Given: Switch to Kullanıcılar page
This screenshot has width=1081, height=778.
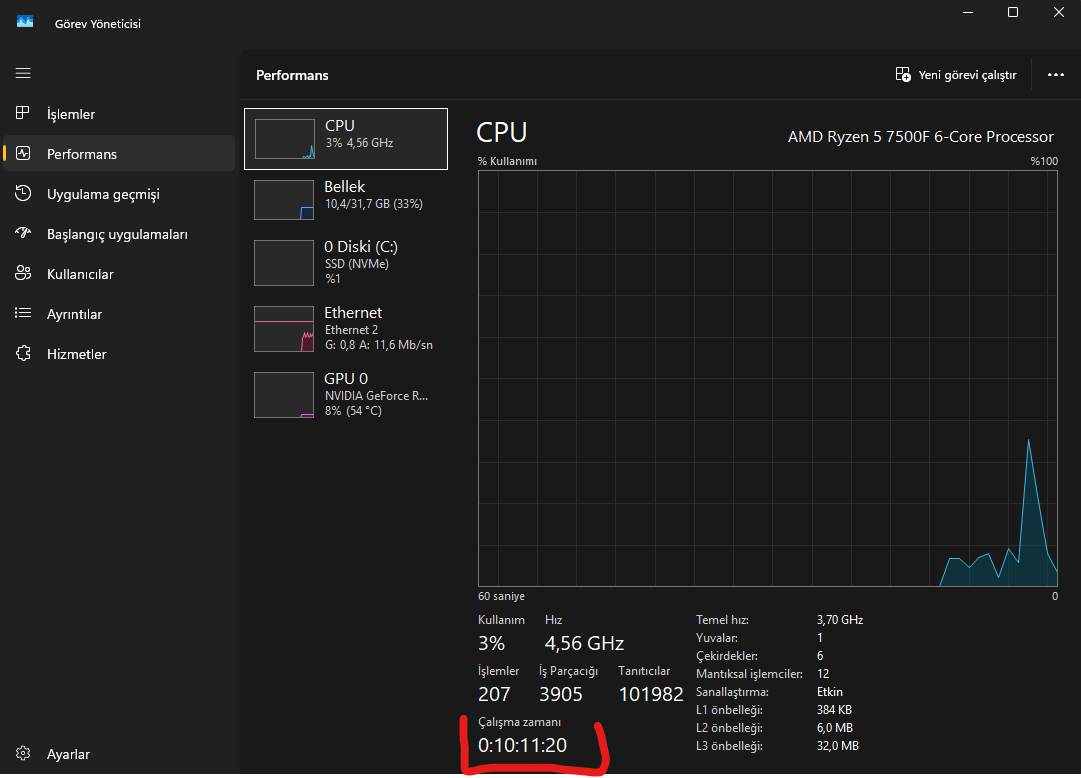Looking at the screenshot, I should tap(119, 274).
